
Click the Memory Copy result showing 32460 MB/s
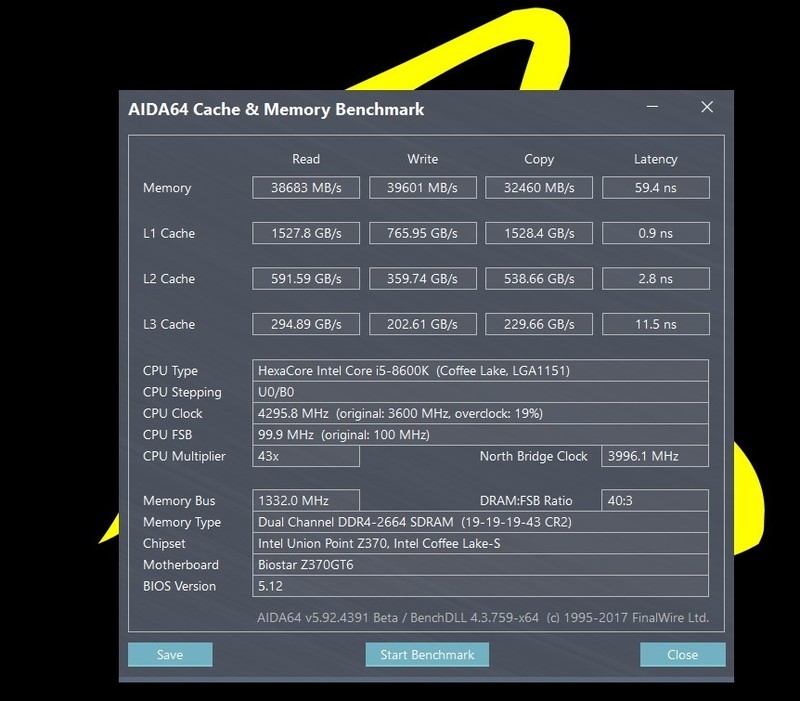pos(538,187)
